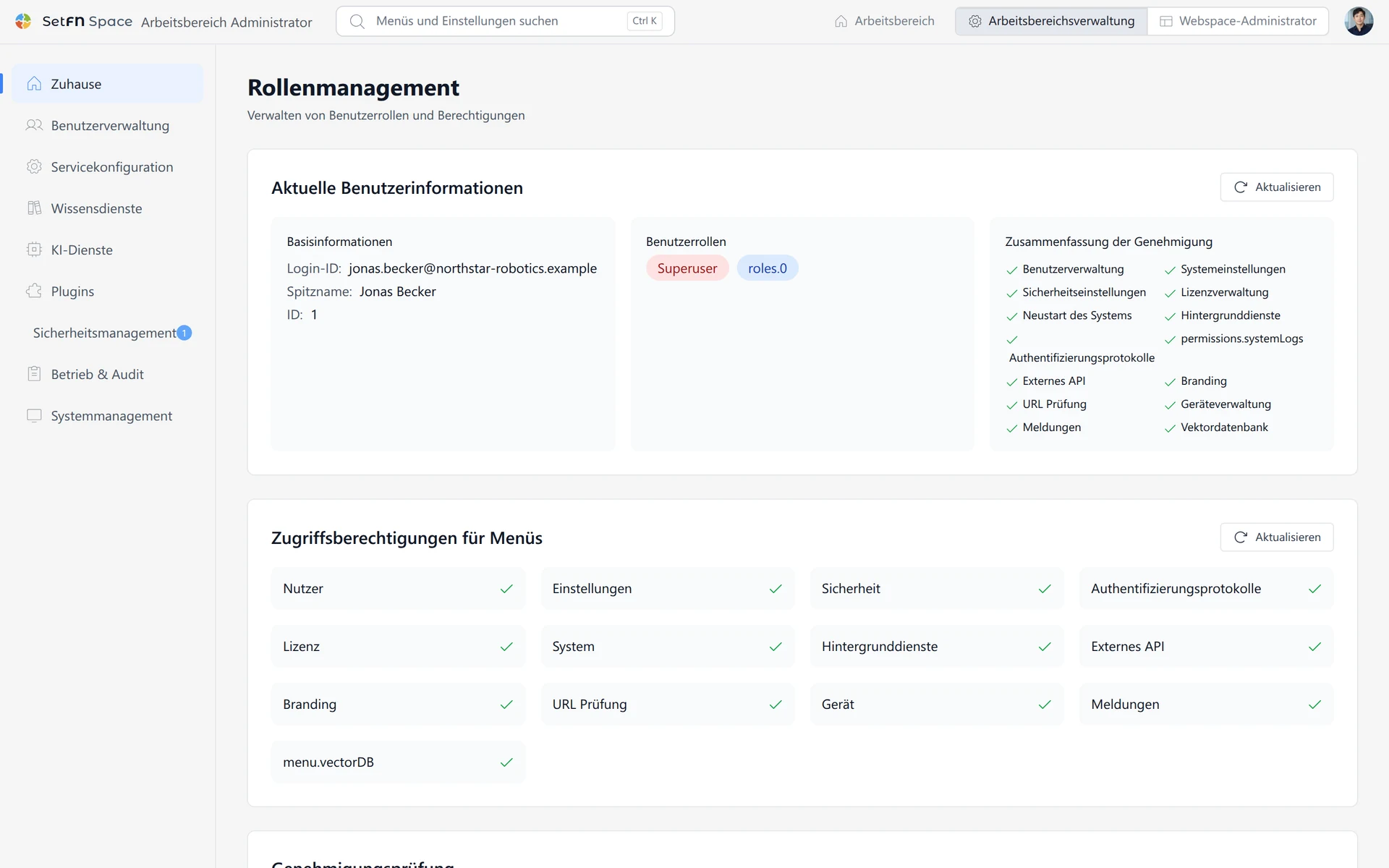Click refresh icon in Aktuelle Benutzerinformationen
Viewport: 1389px width, 868px height.
click(1241, 187)
